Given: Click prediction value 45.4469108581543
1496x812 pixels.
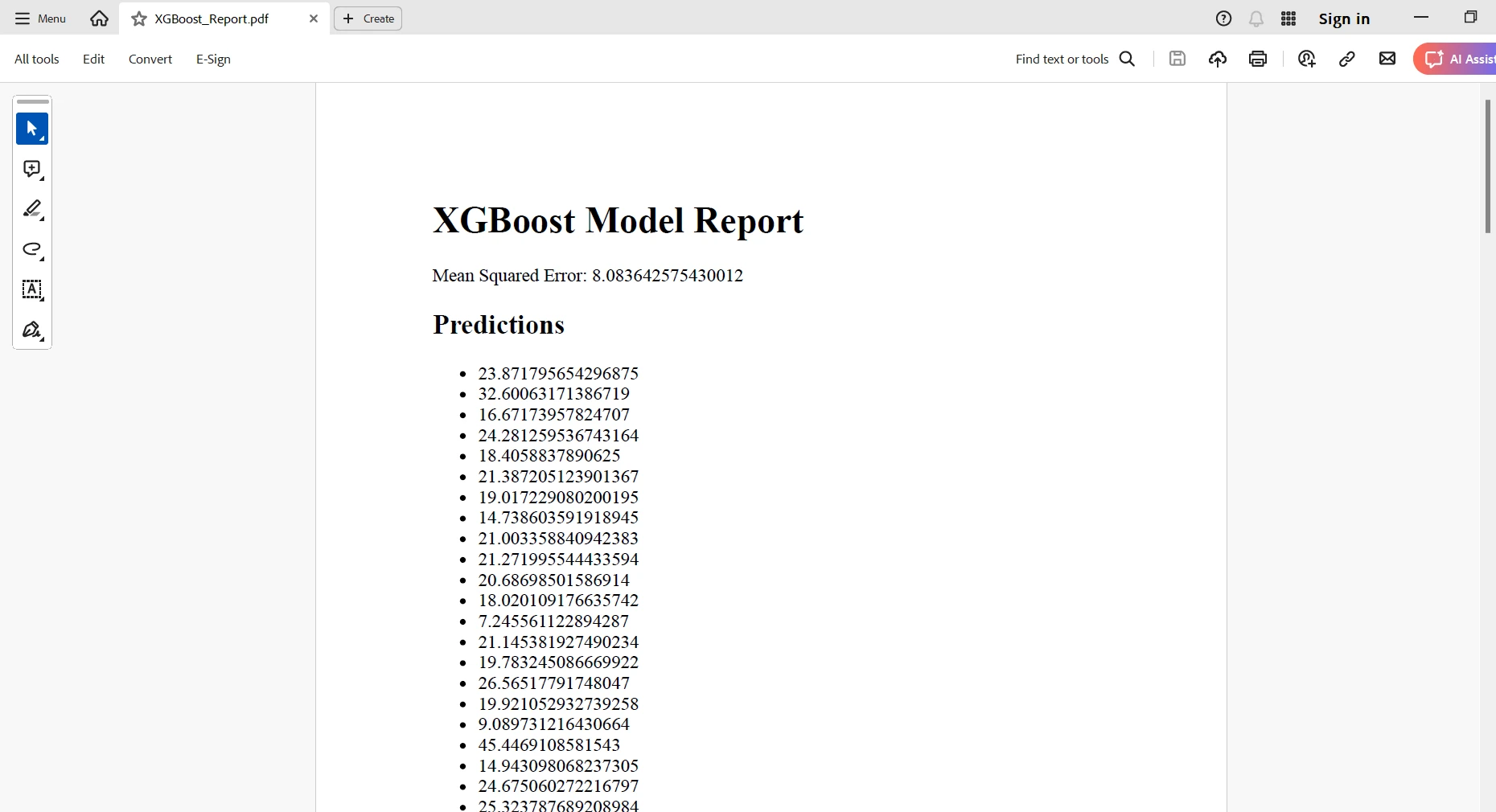Looking at the screenshot, I should click(x=549, y=745).
